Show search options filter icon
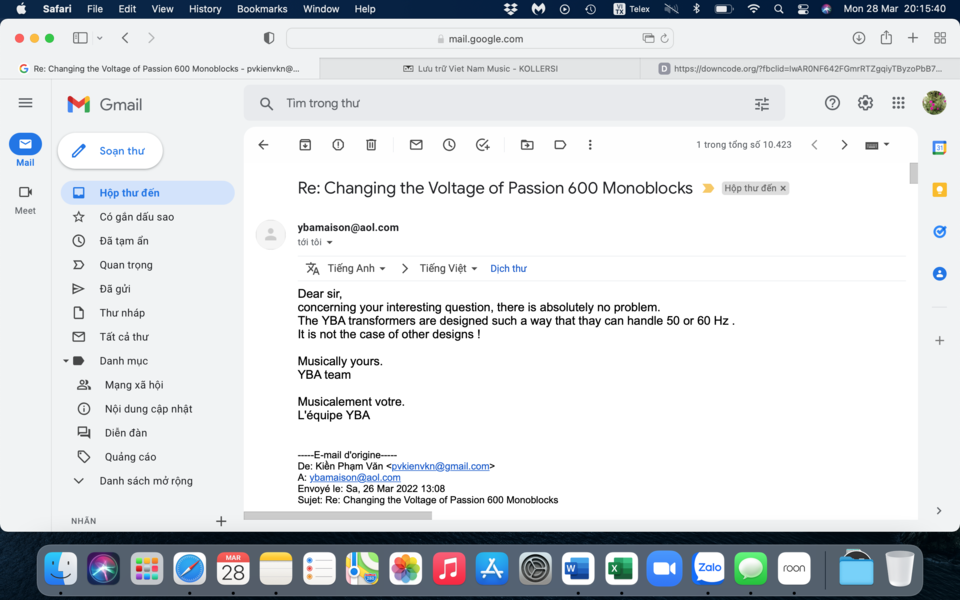This screenshot has width=960, height=600. [x=762, y=104]
